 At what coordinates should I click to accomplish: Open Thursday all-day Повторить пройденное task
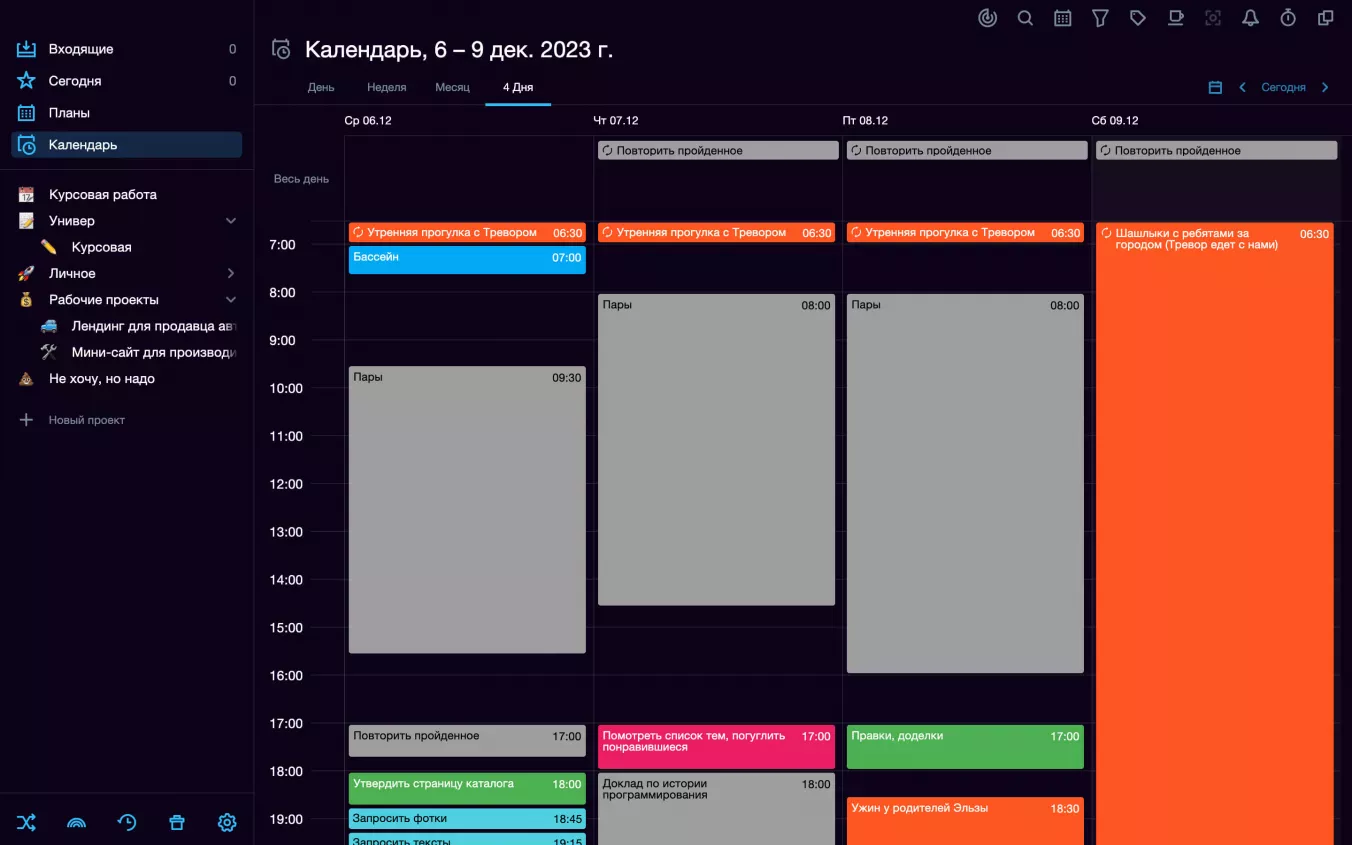point(718,150)
